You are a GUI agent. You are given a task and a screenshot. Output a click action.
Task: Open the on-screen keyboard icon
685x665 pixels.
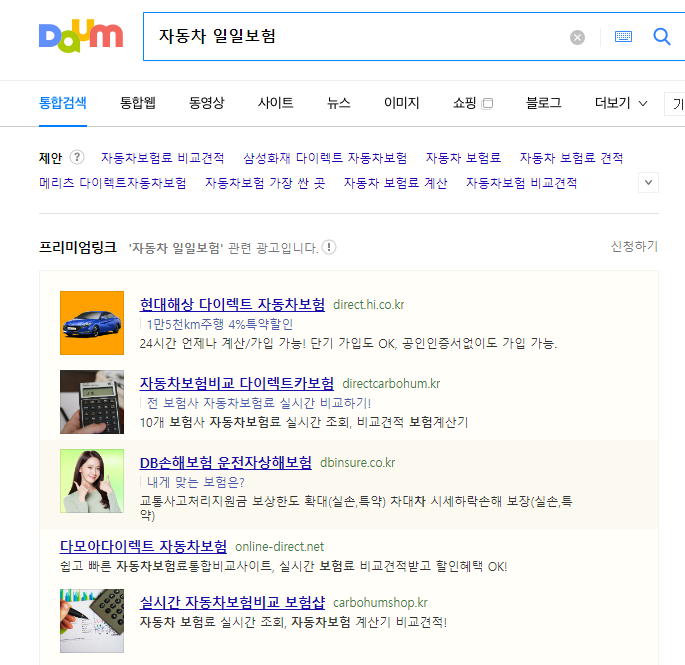[x=623, y=37]
